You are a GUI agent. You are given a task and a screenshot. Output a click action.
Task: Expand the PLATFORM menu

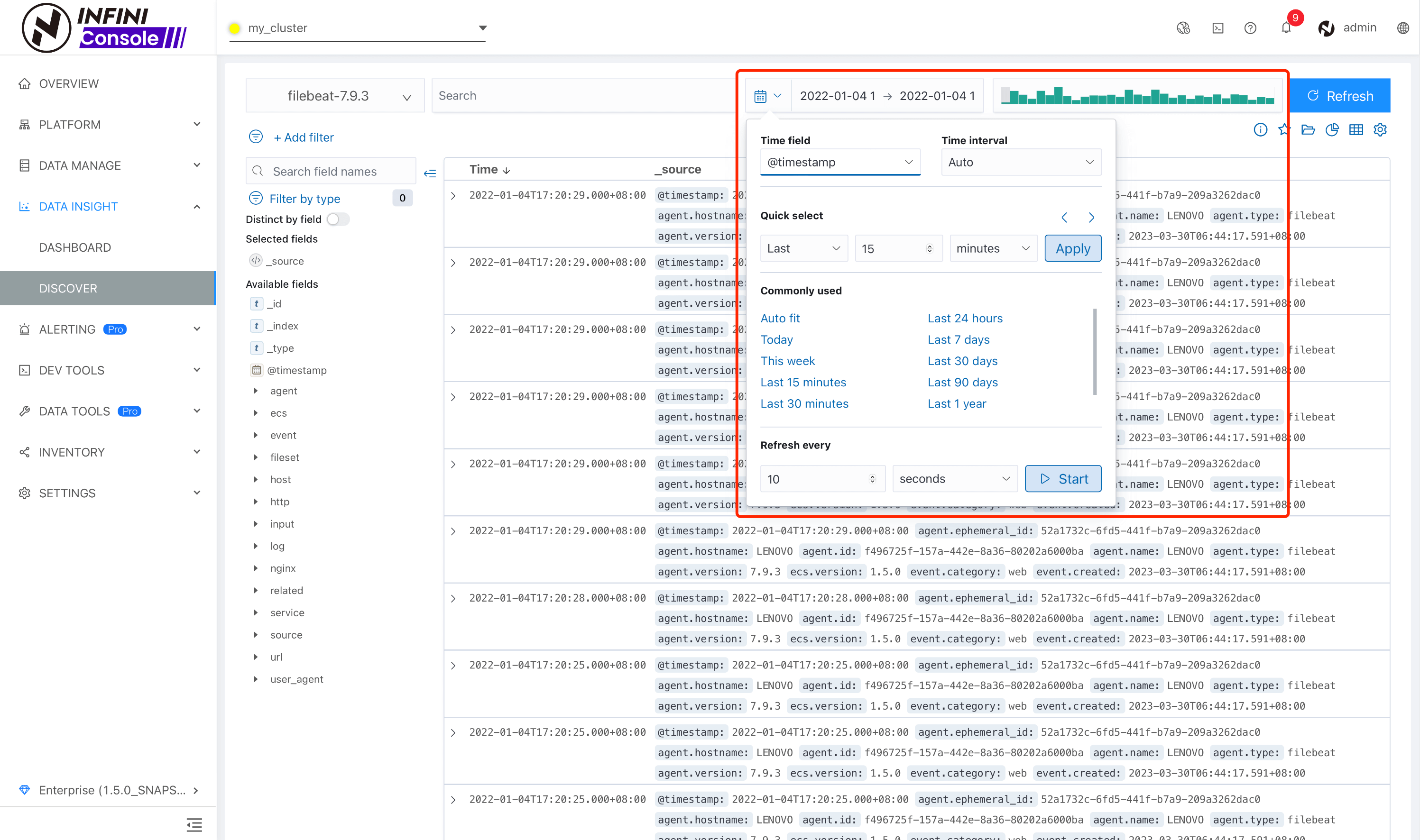[108, 125]
